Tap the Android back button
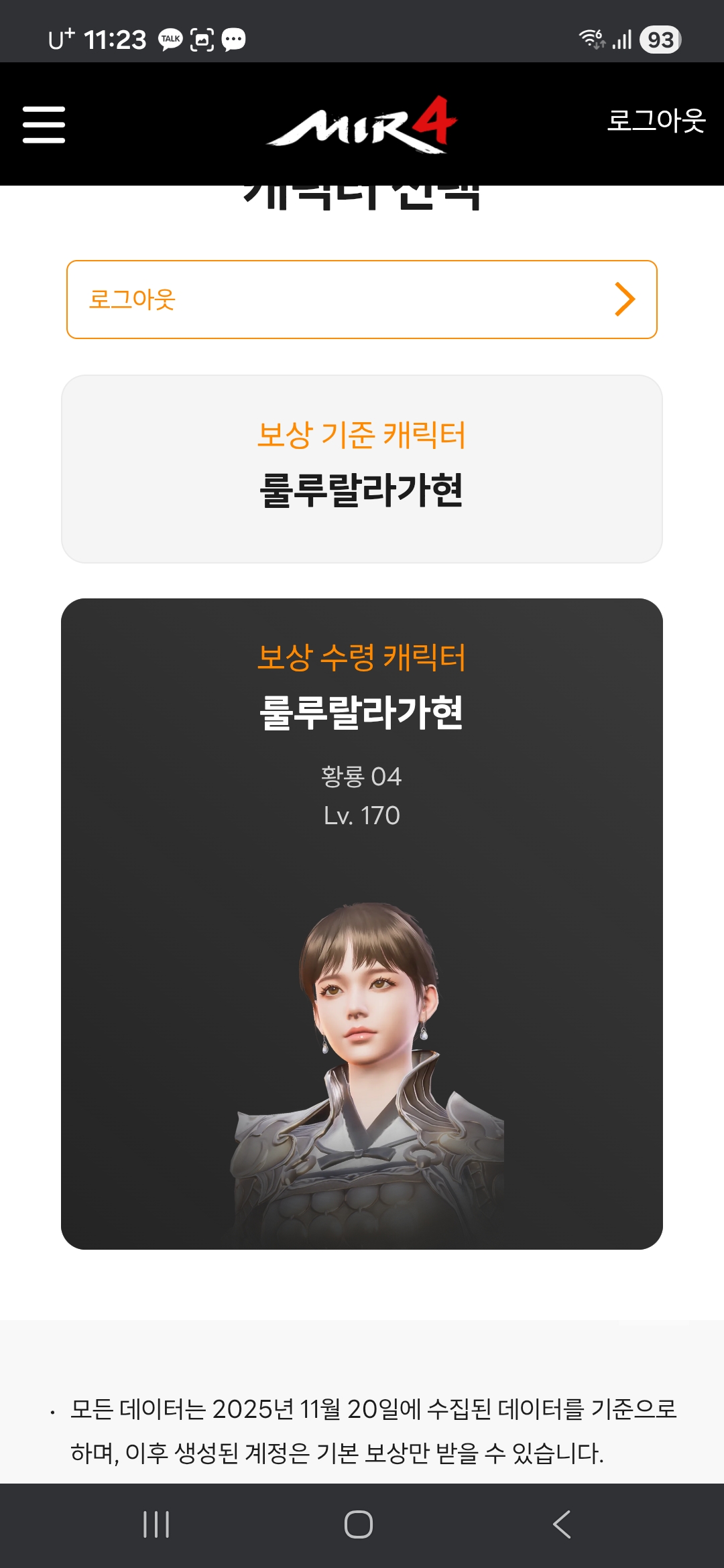Image resolution: width=724 pixels, height=1568 pixels. coord(562,1524)
